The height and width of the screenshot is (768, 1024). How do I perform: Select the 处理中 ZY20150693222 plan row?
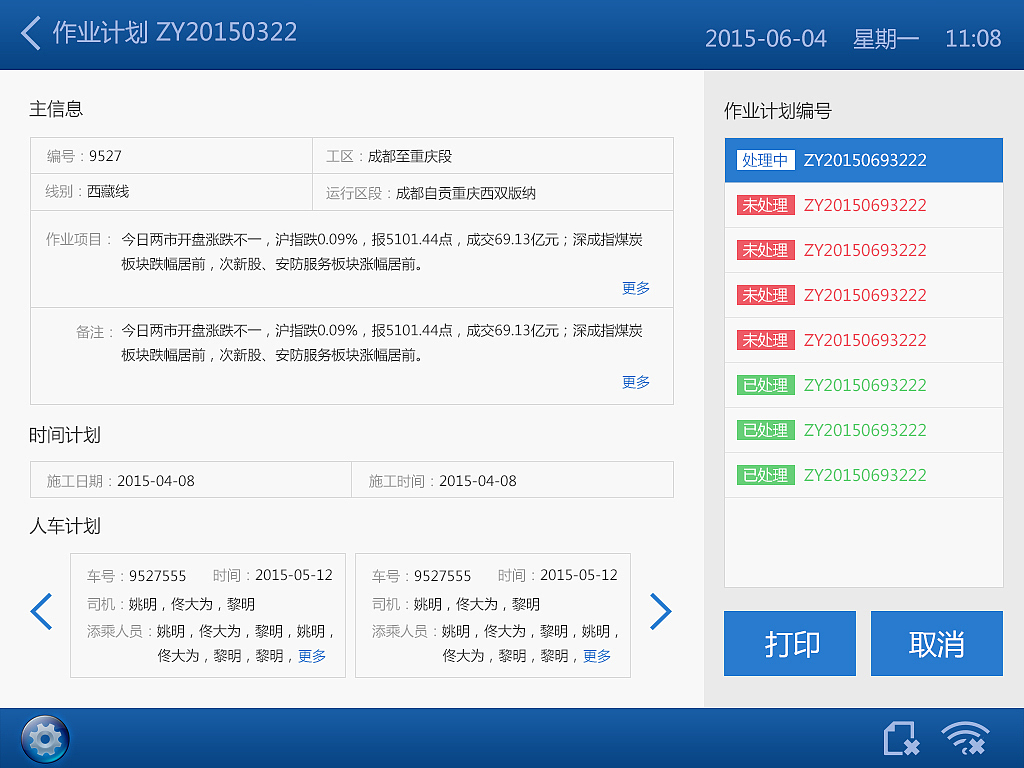[x=863, y=160]
